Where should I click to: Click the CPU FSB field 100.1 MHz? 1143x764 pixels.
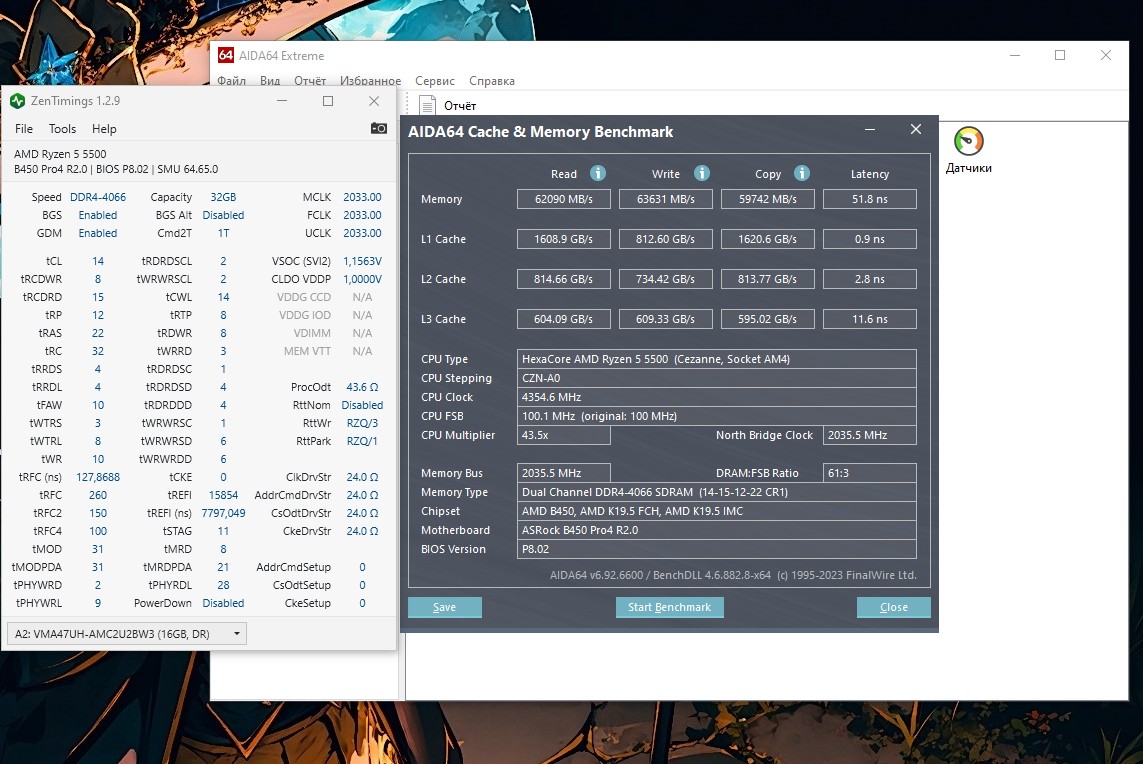pyautogui.click(x=717, y=416)
